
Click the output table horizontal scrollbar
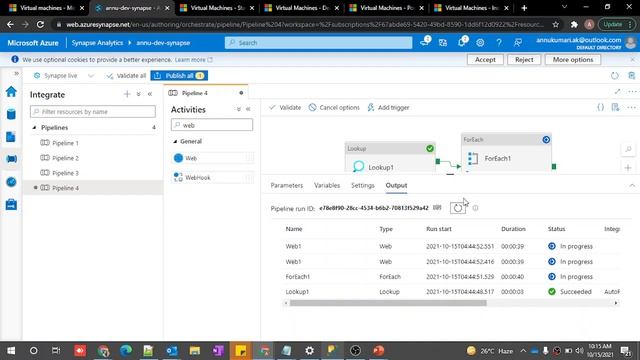[388, 303]
